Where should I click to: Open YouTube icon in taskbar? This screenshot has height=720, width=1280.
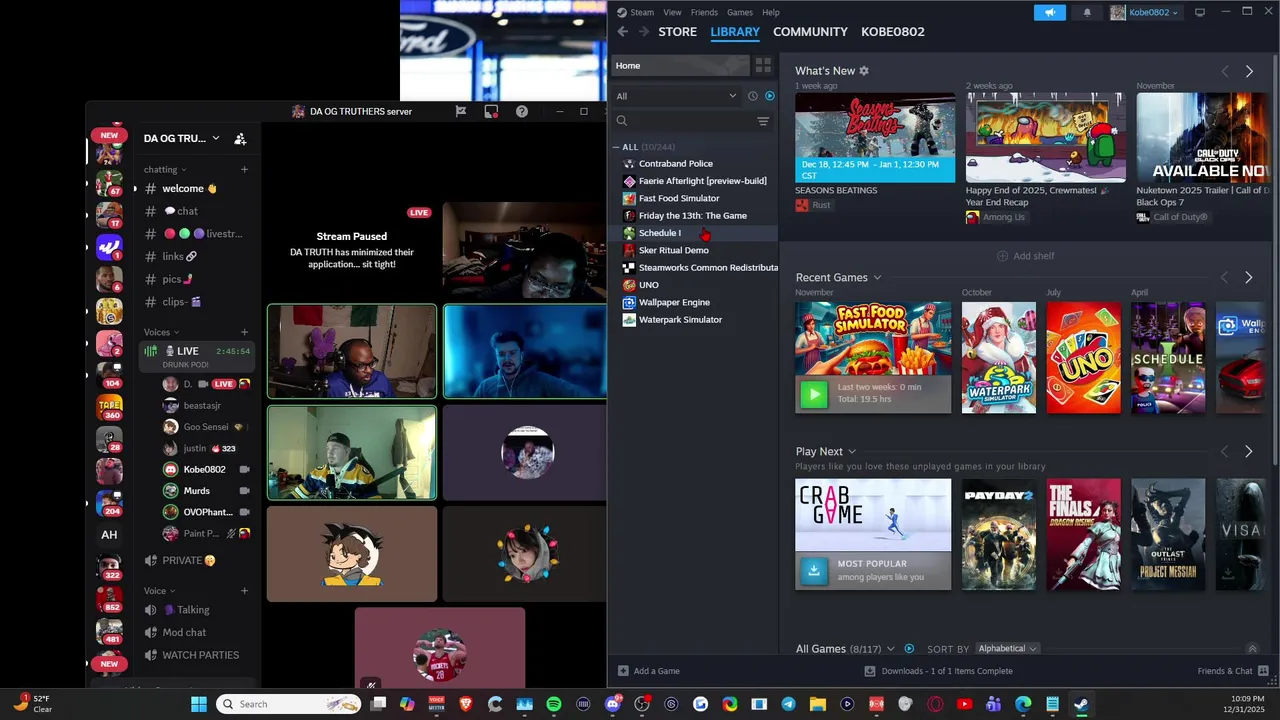point(964,704)
